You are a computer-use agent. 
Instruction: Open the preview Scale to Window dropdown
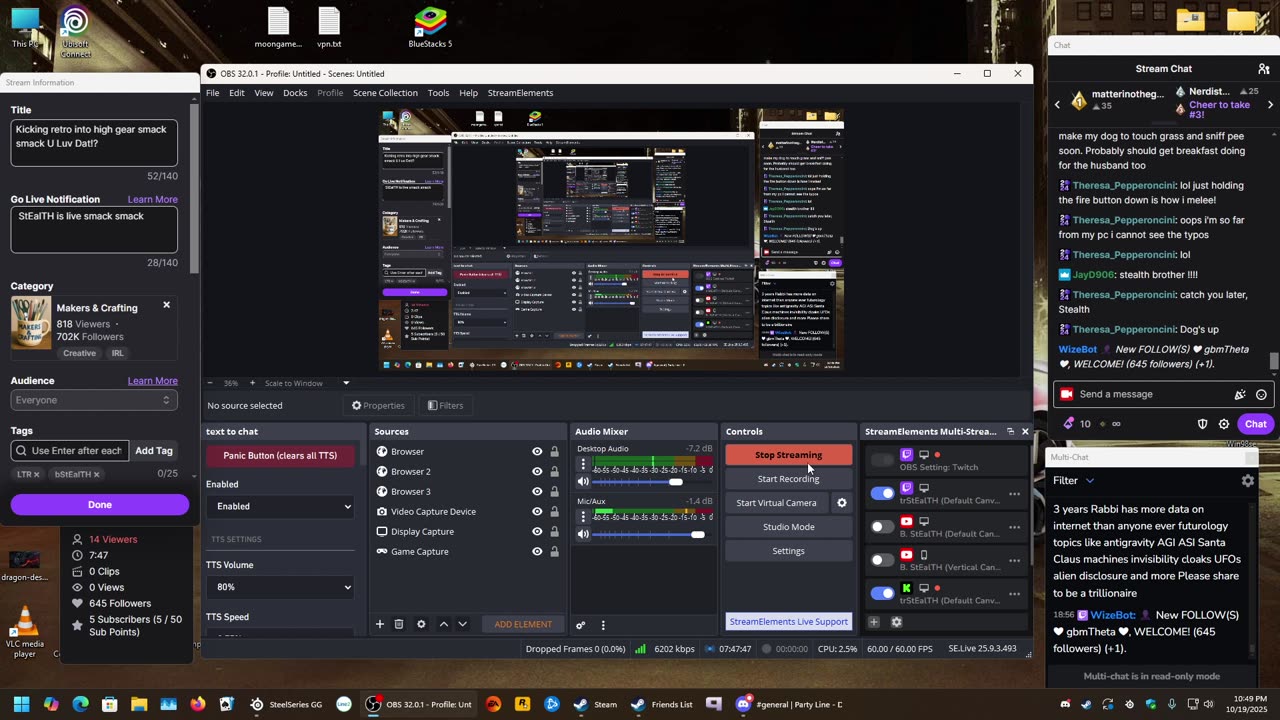click(306, 383)
